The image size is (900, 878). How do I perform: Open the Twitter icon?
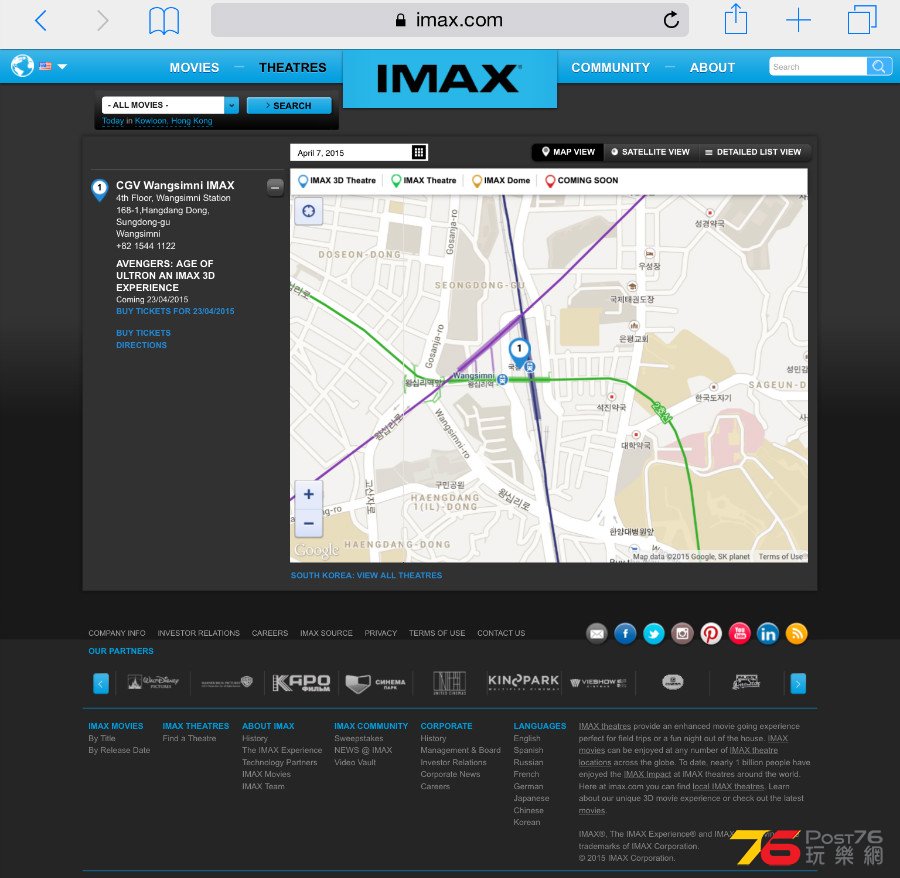pyautogui.click(x=654, y=634)
